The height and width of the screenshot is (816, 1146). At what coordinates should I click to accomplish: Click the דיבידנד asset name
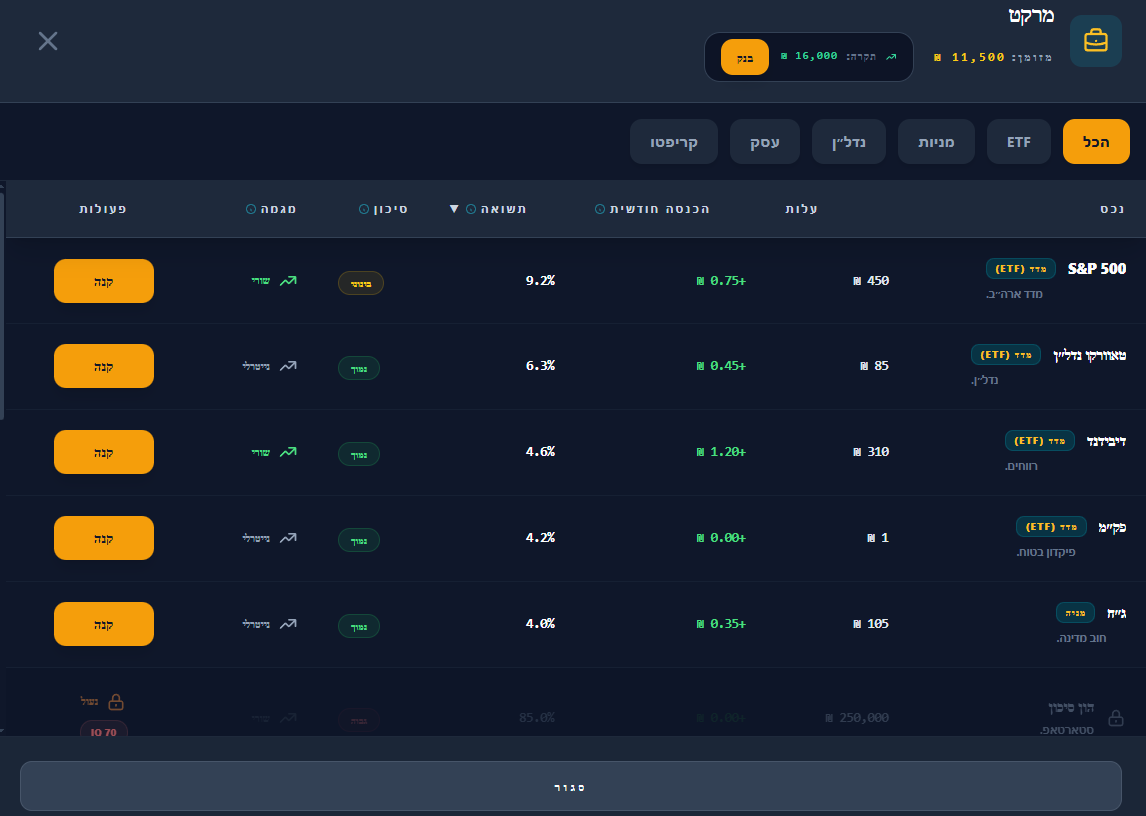(x=1106, y=441)
